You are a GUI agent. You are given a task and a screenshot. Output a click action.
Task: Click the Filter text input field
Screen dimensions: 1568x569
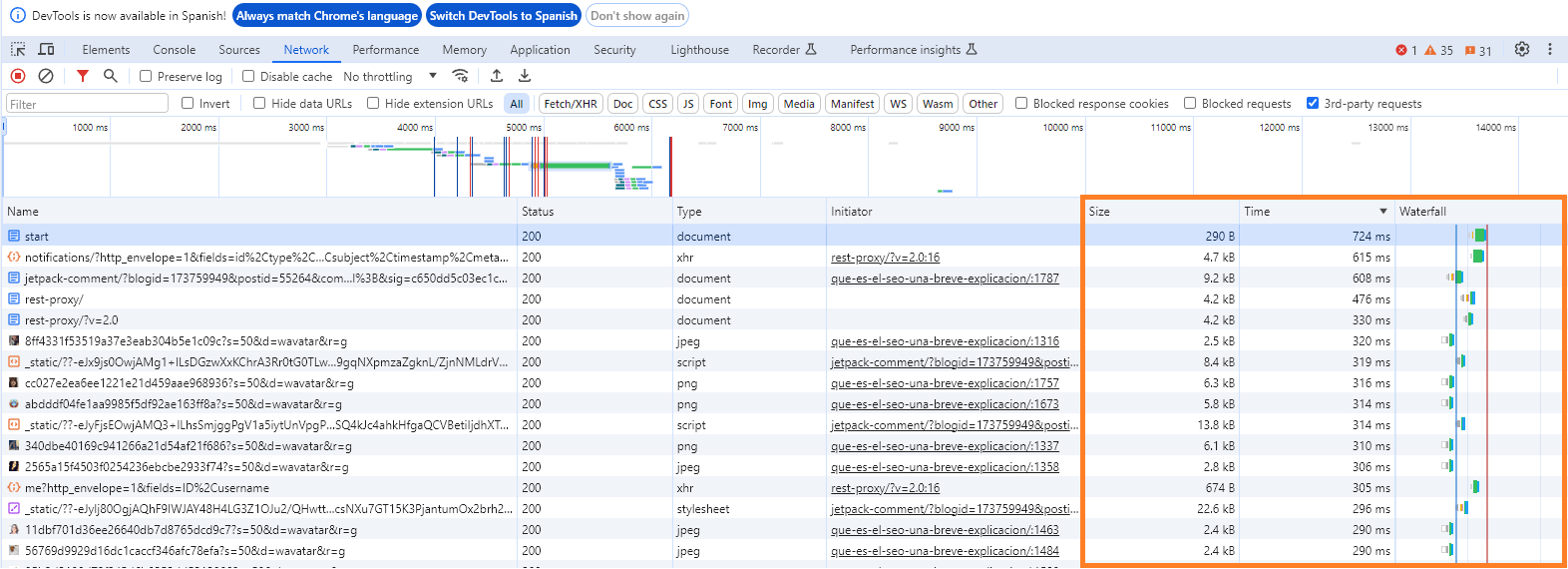point(88,104)
